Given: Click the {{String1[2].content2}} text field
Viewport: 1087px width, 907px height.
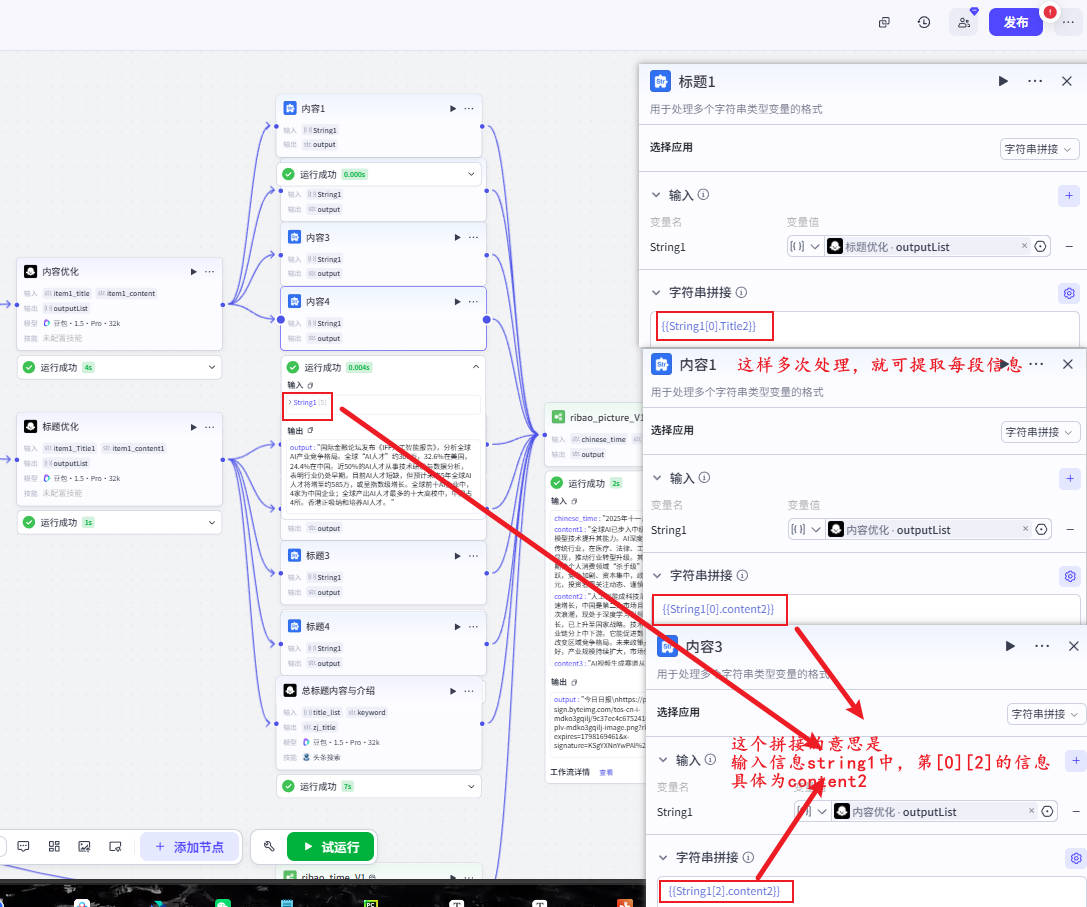Looking at the screenshot, I should pos(872,891).
